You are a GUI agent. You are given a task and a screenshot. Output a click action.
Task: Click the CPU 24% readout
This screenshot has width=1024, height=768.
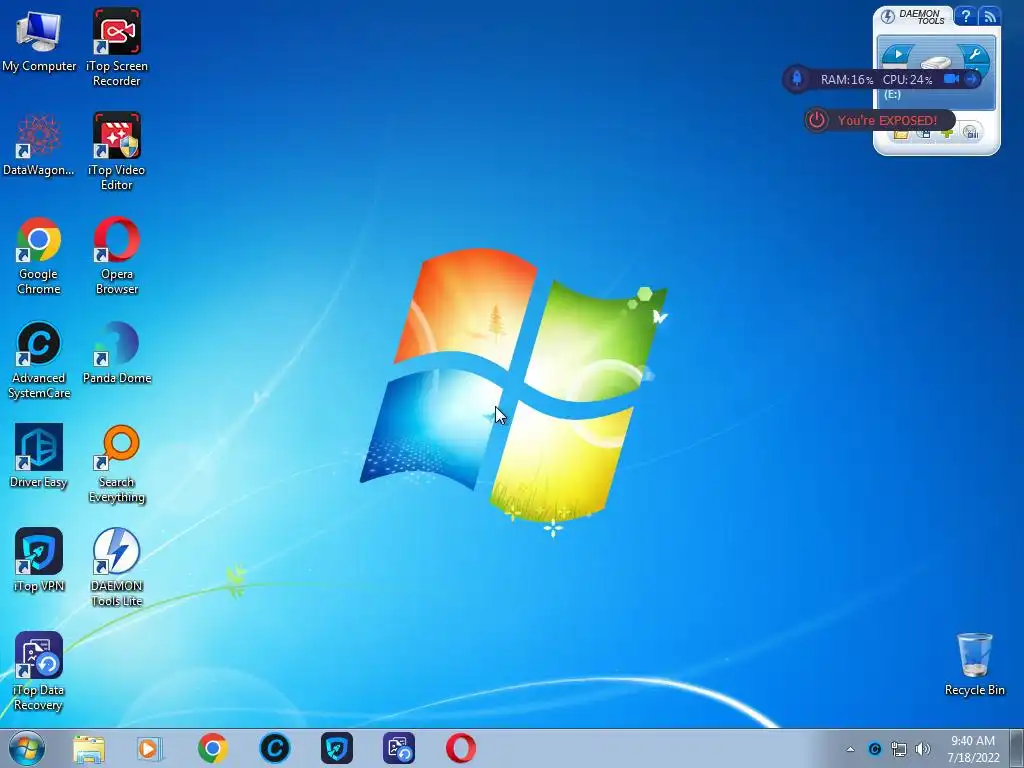[907, 80]
